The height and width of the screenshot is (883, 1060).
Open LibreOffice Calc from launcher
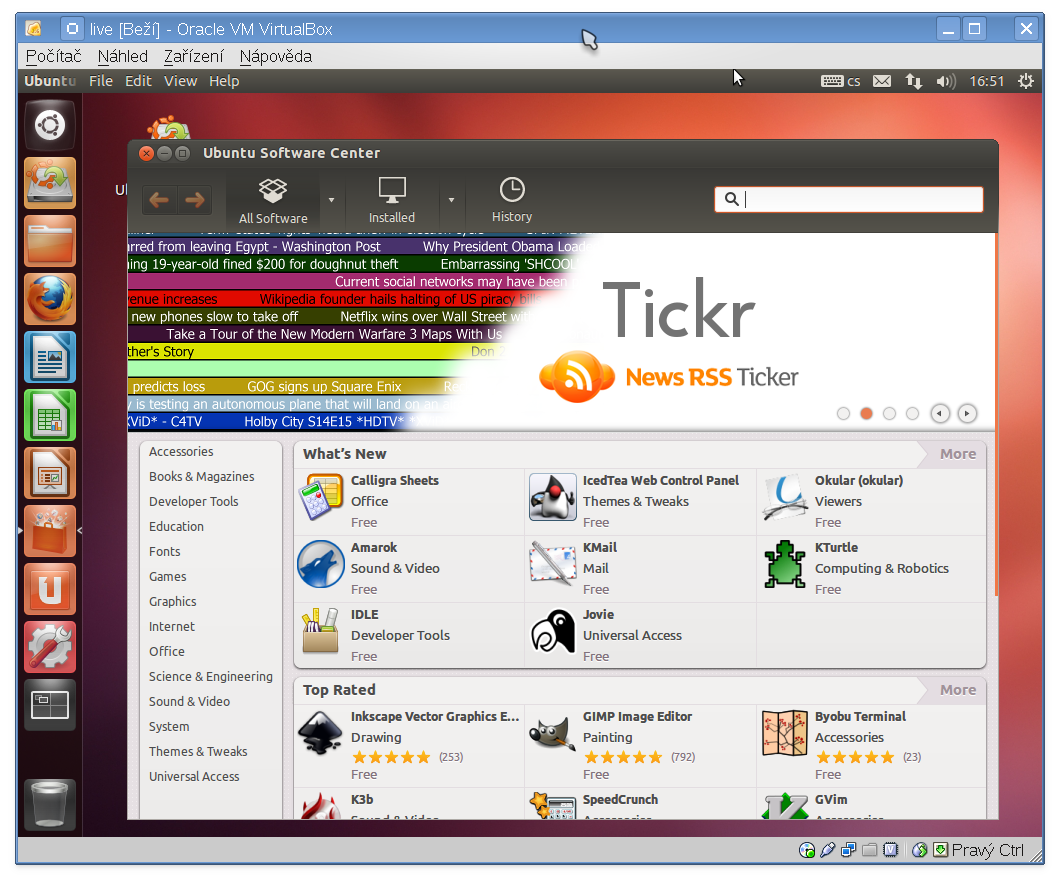click(x=50, y=415)
